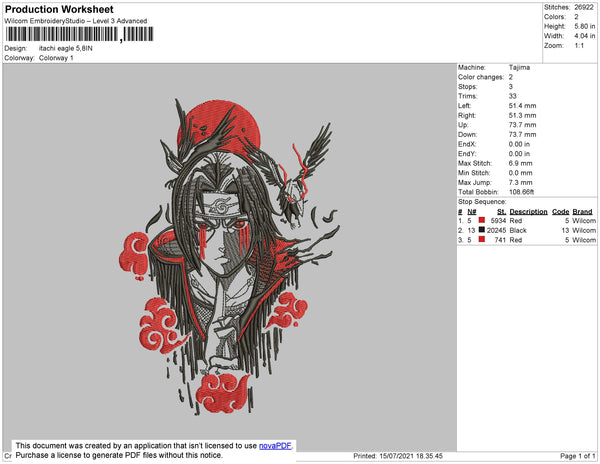600x464 pixels.
Task: Select the Width value 4.04 in
Action: 584,36
